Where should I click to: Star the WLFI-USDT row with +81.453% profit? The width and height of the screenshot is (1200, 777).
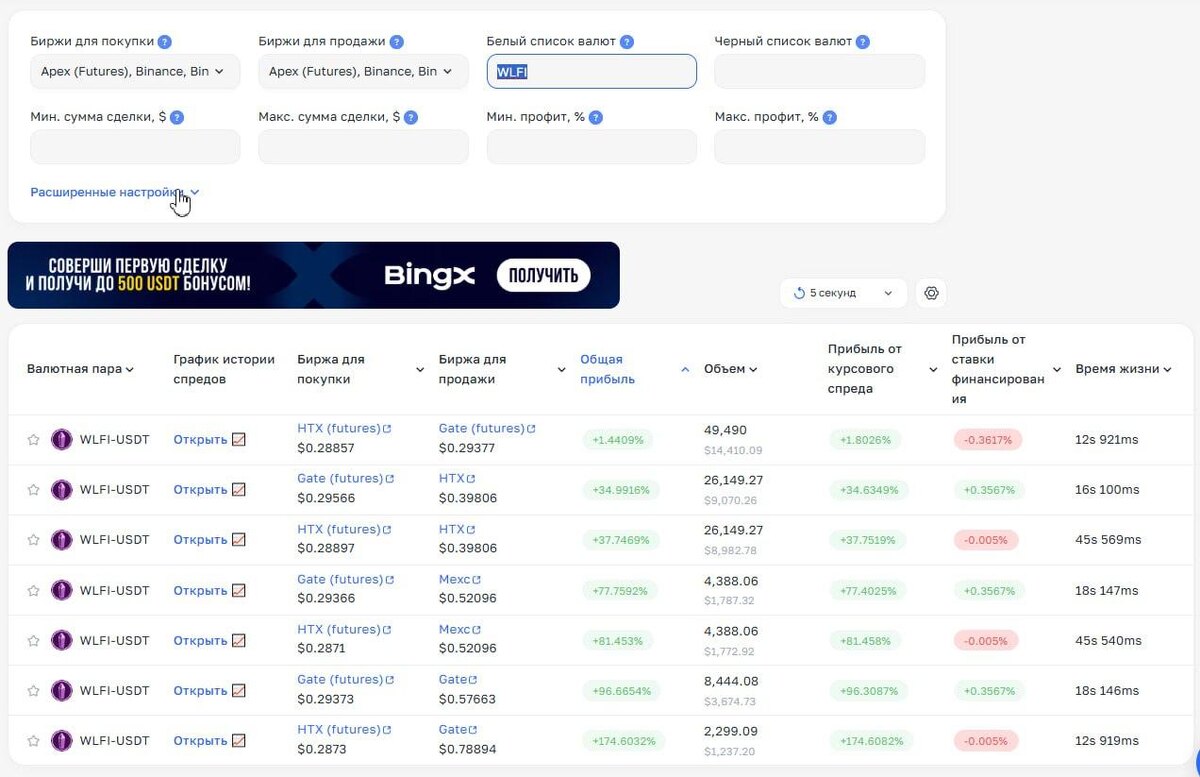click(33, 640)
